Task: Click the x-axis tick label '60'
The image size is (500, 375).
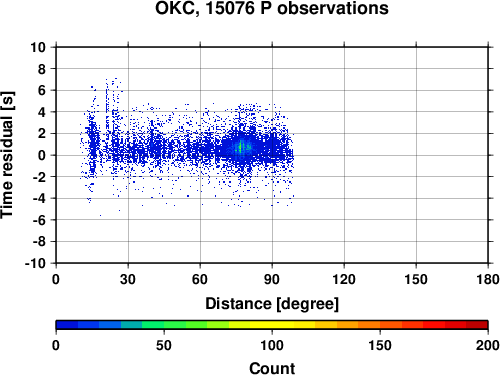Action: tap(200, 279)
